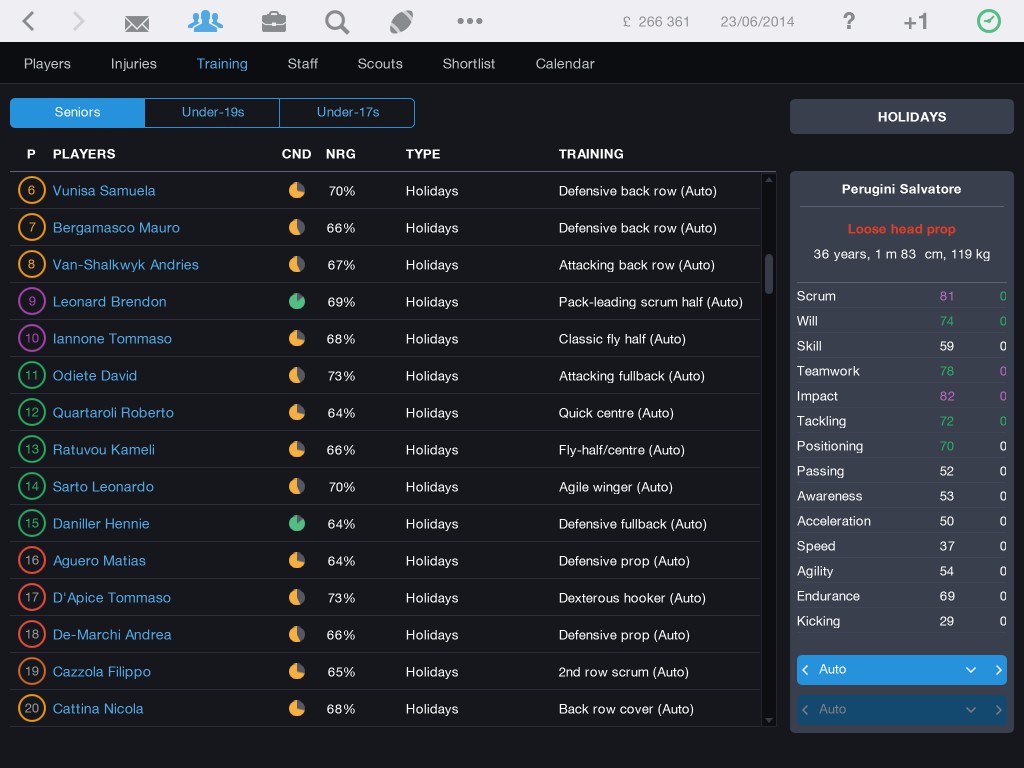Click the player list scrollbar thumb
Viewport: 1024px width, 768px height.
pyautogui.click(x=768, y=273)
